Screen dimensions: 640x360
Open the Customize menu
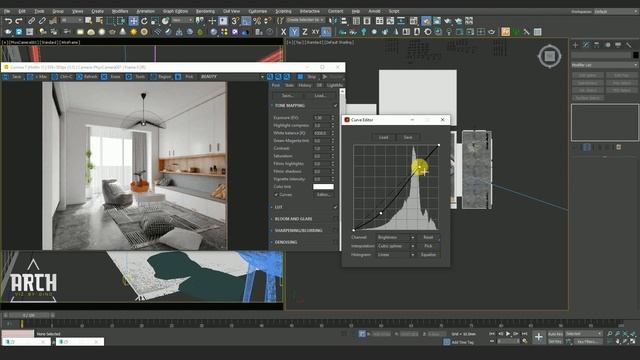tap(258, 11)
